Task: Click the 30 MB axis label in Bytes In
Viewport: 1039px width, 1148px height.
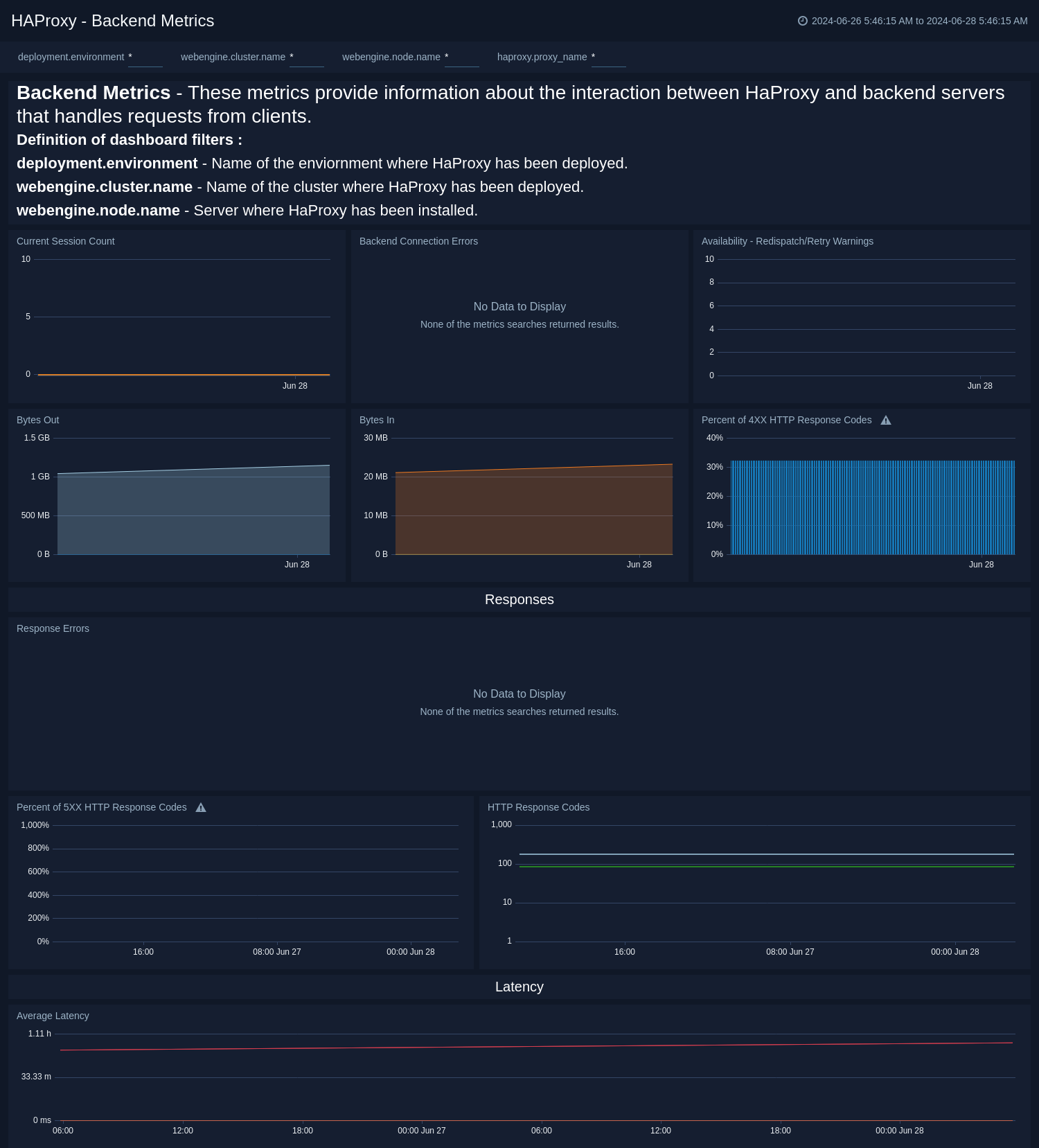Action: point(375,438)
